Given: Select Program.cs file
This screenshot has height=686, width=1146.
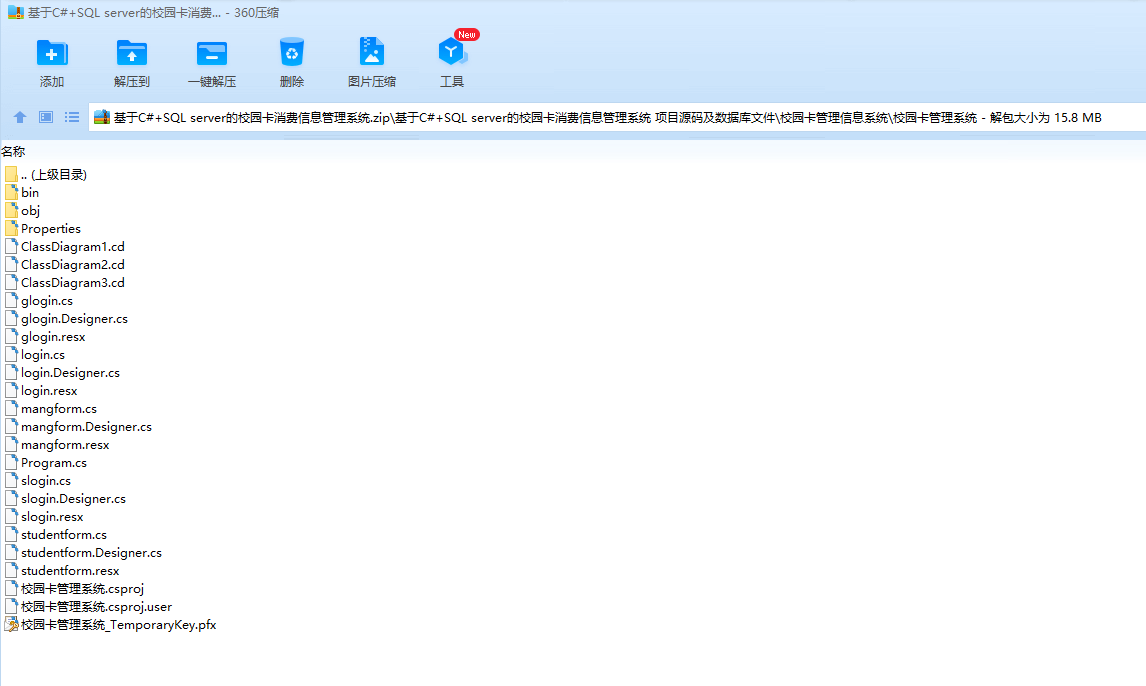Looking at the screenshot, I should 45,463.
